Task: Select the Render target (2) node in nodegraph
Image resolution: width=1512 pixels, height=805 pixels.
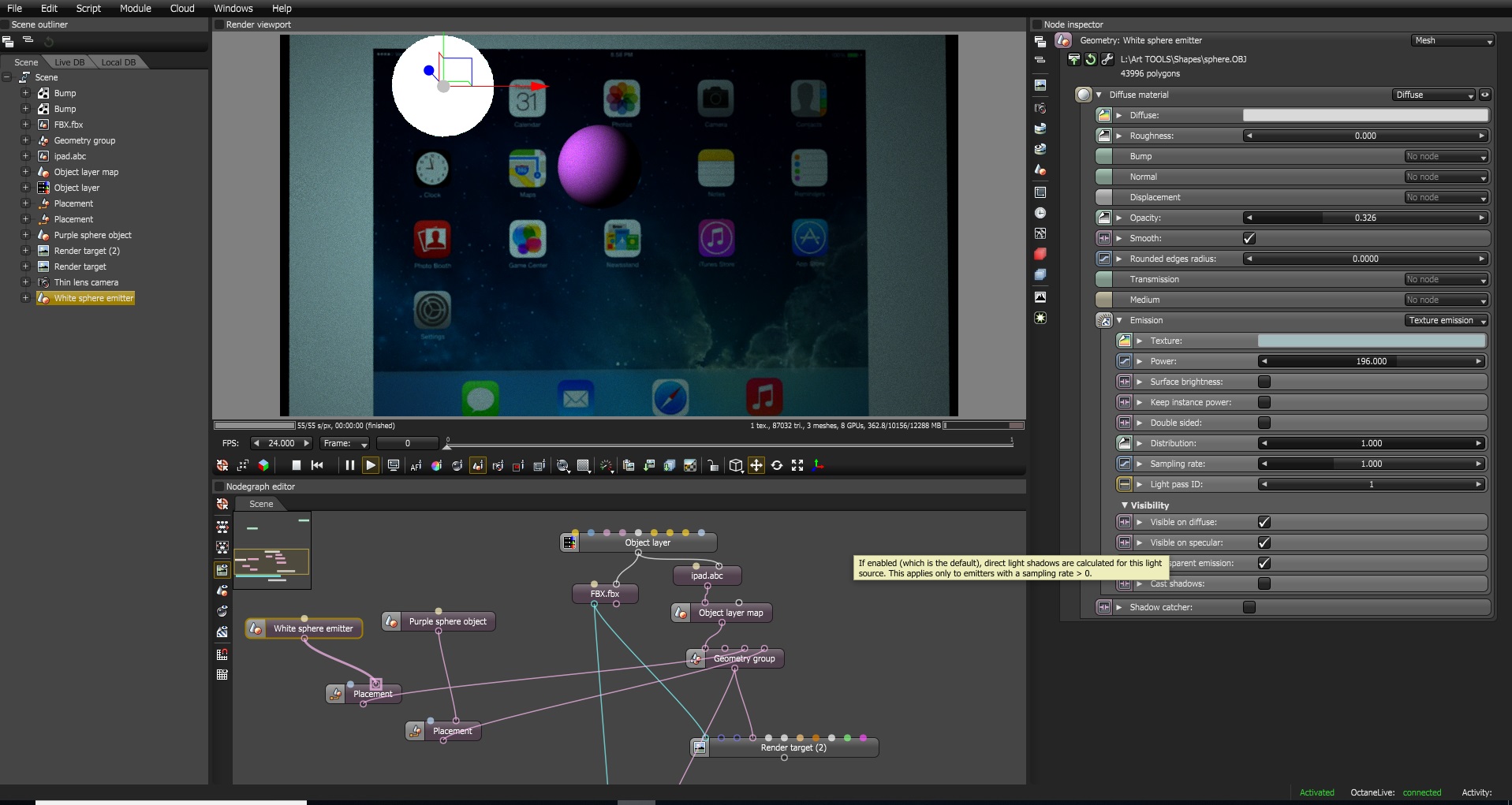Action: [784, 747]
